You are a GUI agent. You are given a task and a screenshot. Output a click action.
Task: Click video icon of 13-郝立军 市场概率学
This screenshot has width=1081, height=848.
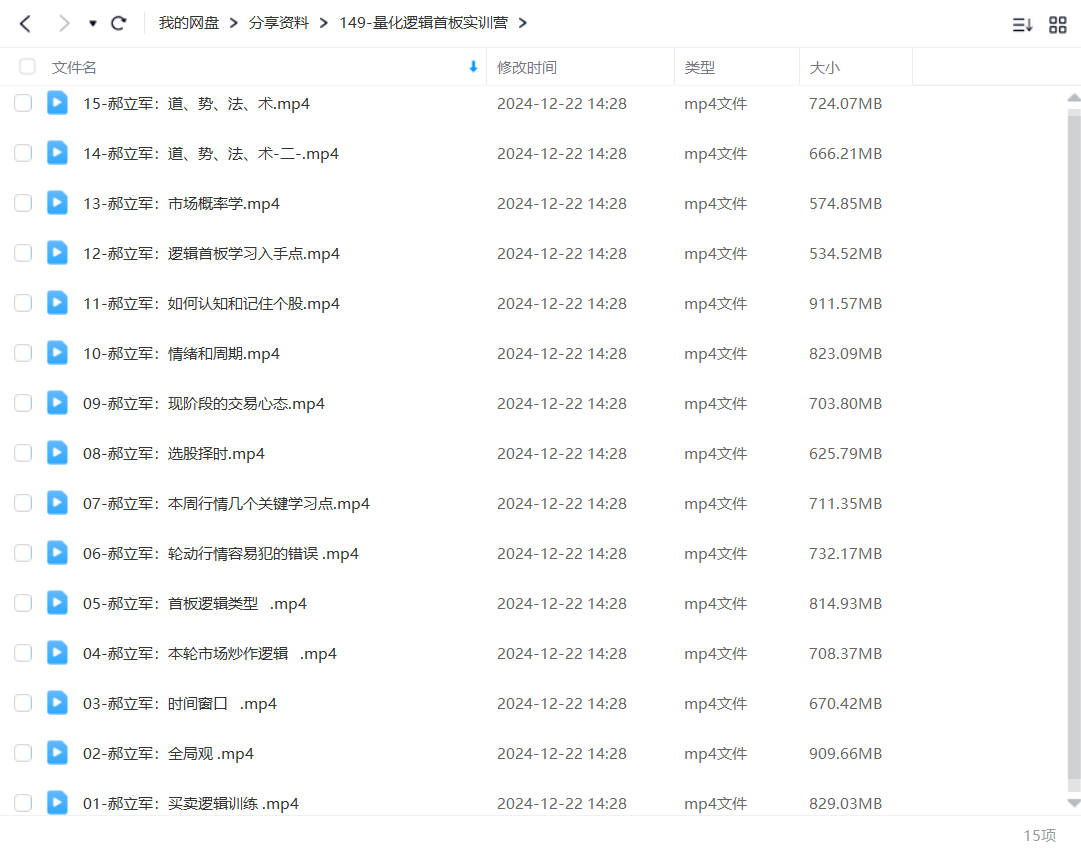(57, 203)
